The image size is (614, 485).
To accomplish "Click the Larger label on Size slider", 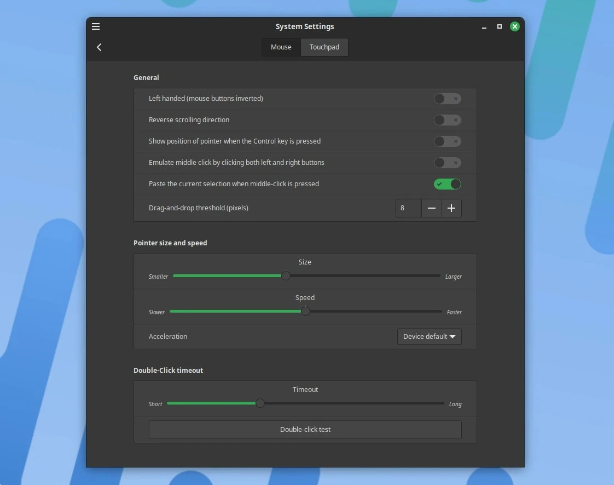I will click(x=453, y=277).
